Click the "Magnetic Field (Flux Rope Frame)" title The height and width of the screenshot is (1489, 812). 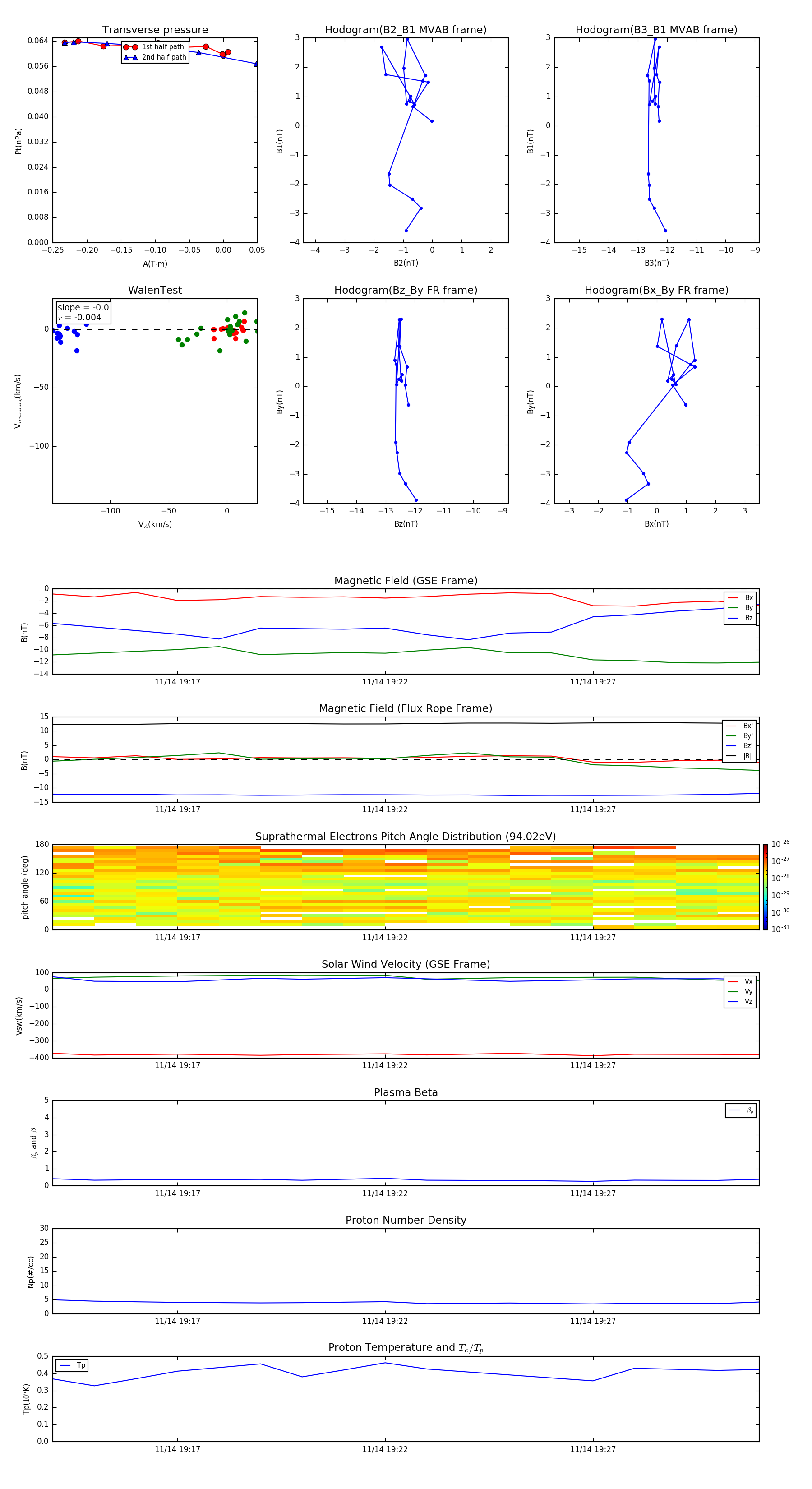[x=406, y=709]
